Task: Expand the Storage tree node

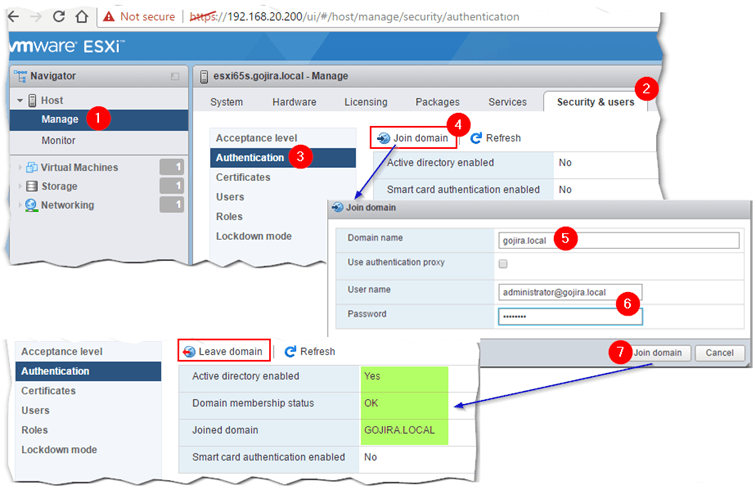Action: click(x=20, y=186)
